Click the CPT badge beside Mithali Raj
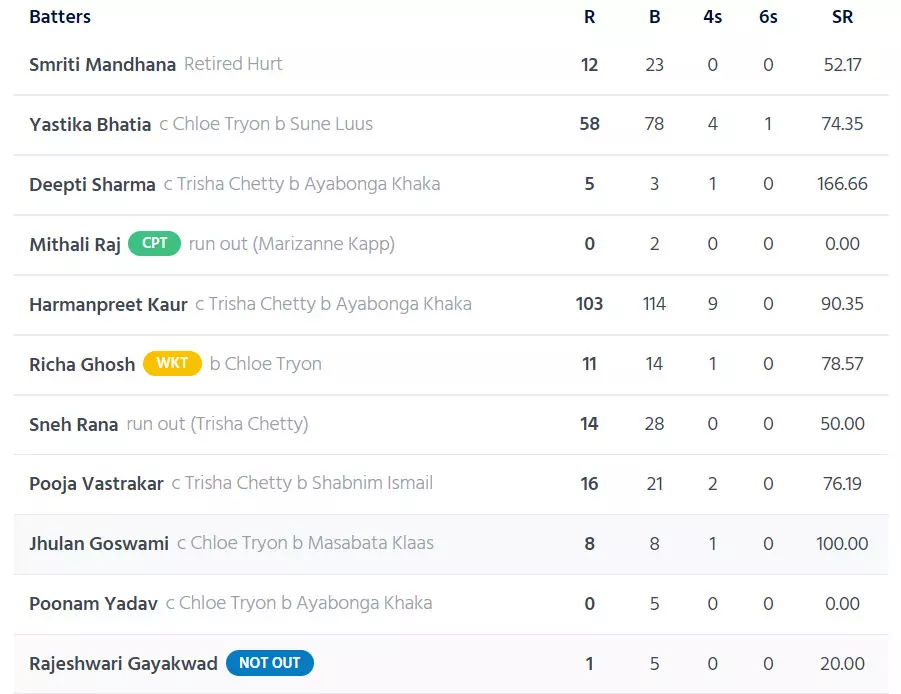The height and width of the screenshot is (694, 901). (x=154, y=244)
